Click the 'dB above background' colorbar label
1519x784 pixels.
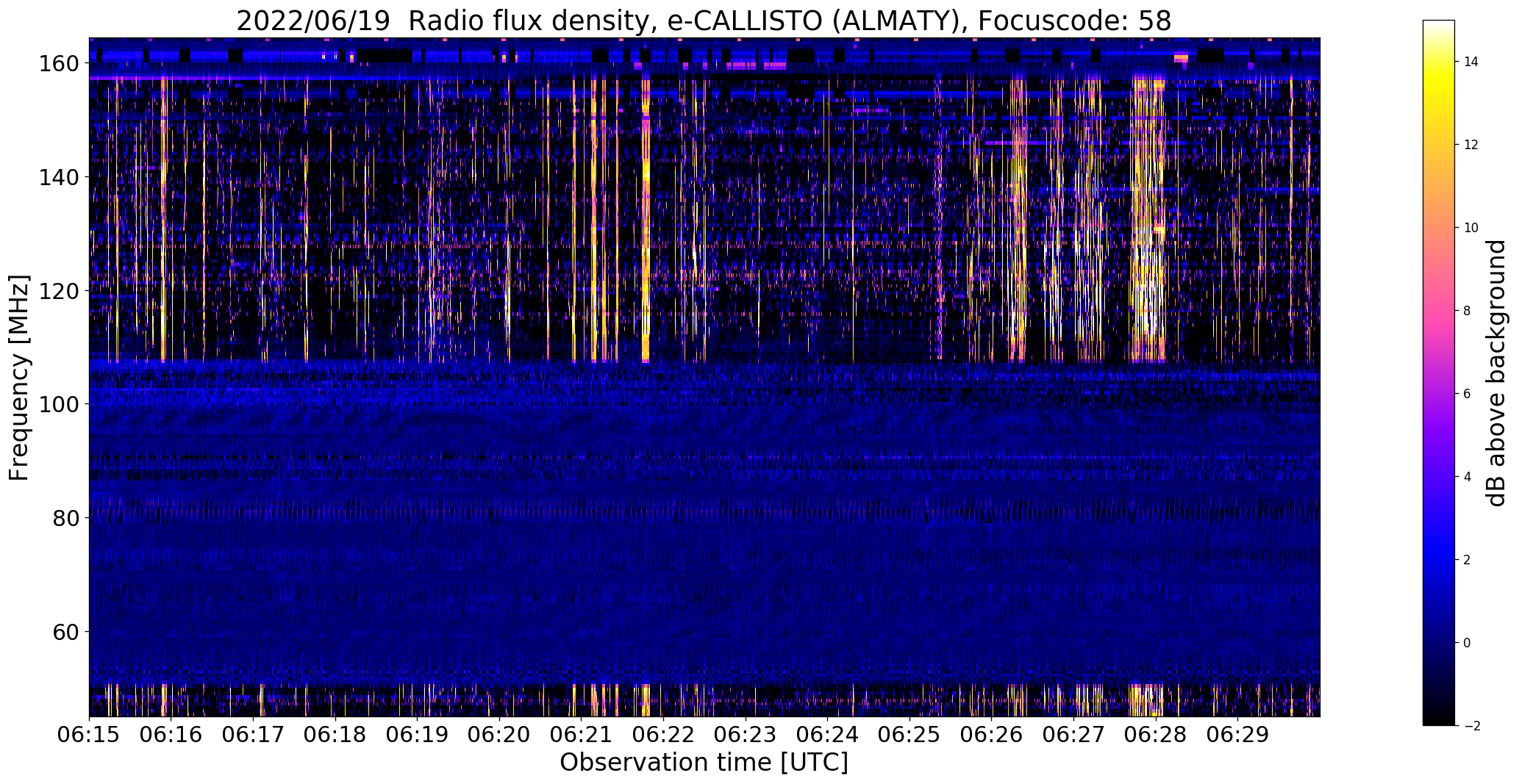pyautogui.click(x=1495, y=373)
